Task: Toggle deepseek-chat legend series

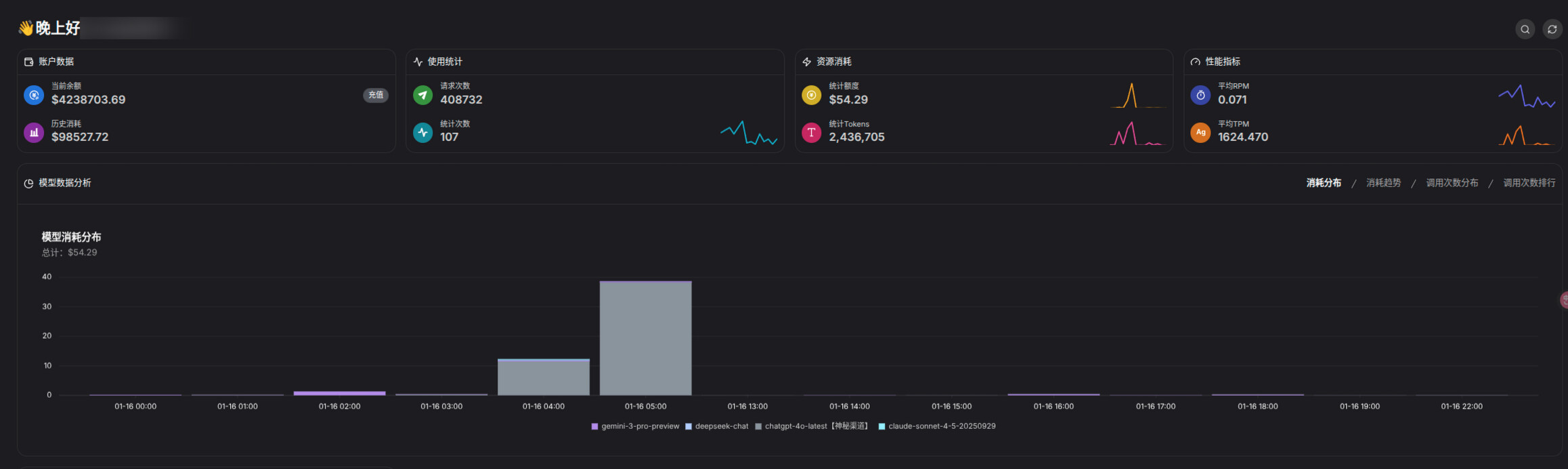Action: [x=717, y=426]
